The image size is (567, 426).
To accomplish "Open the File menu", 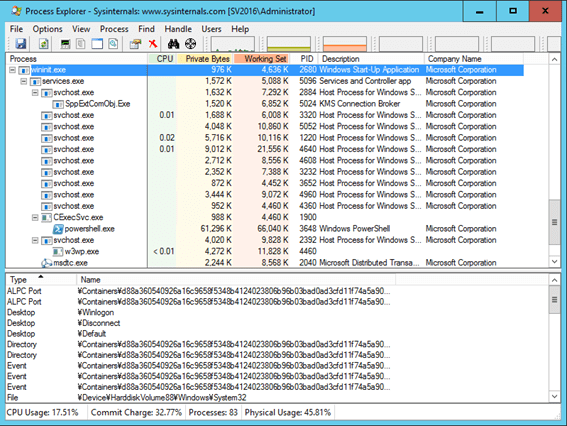I will click(16, 29).
